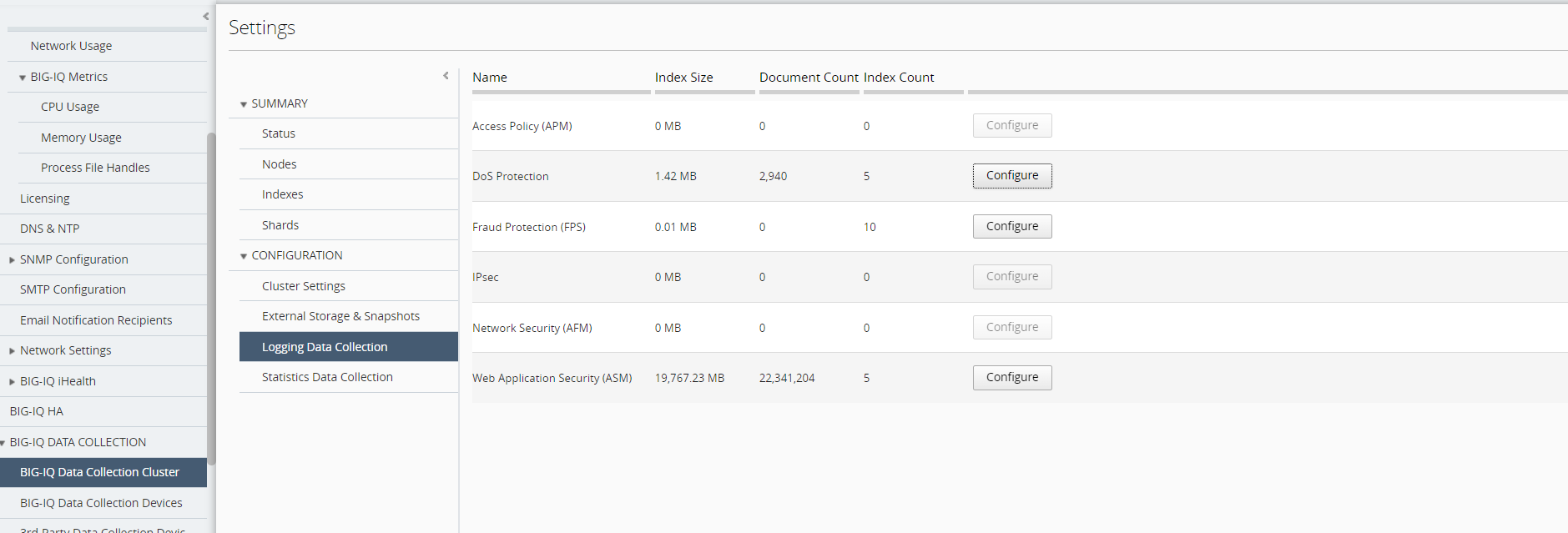Collapse the CONFIGURATION section
Viewport: 1568px width, 533px height.
point(244,256)
